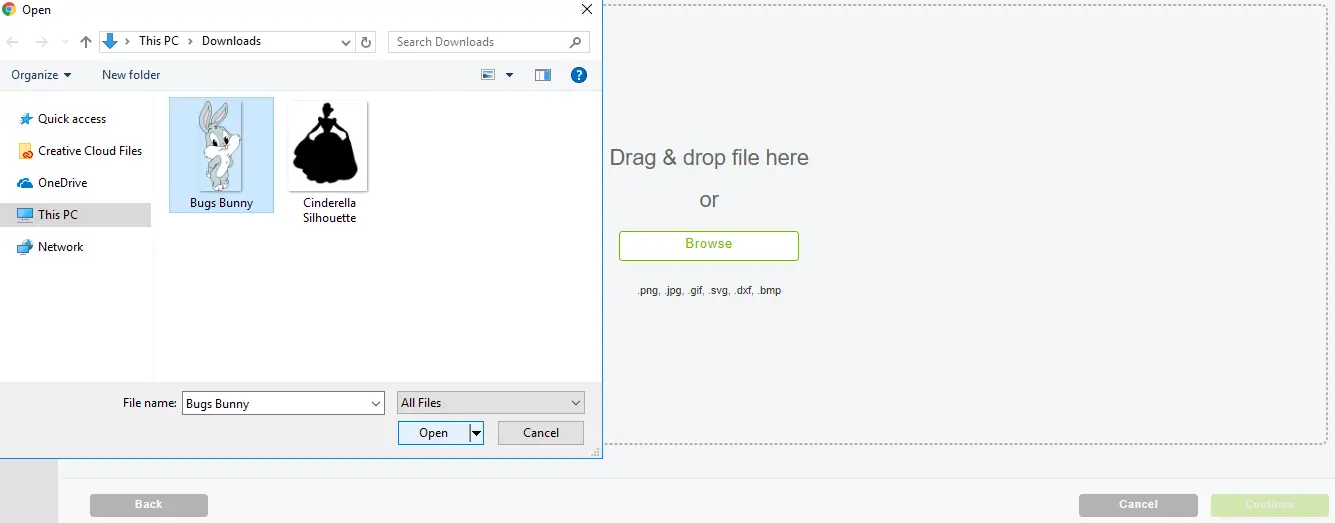Click the Quick access star icon
This screenshot has width=1335, height=523.
pyautogui.click(x=26, y=119)
